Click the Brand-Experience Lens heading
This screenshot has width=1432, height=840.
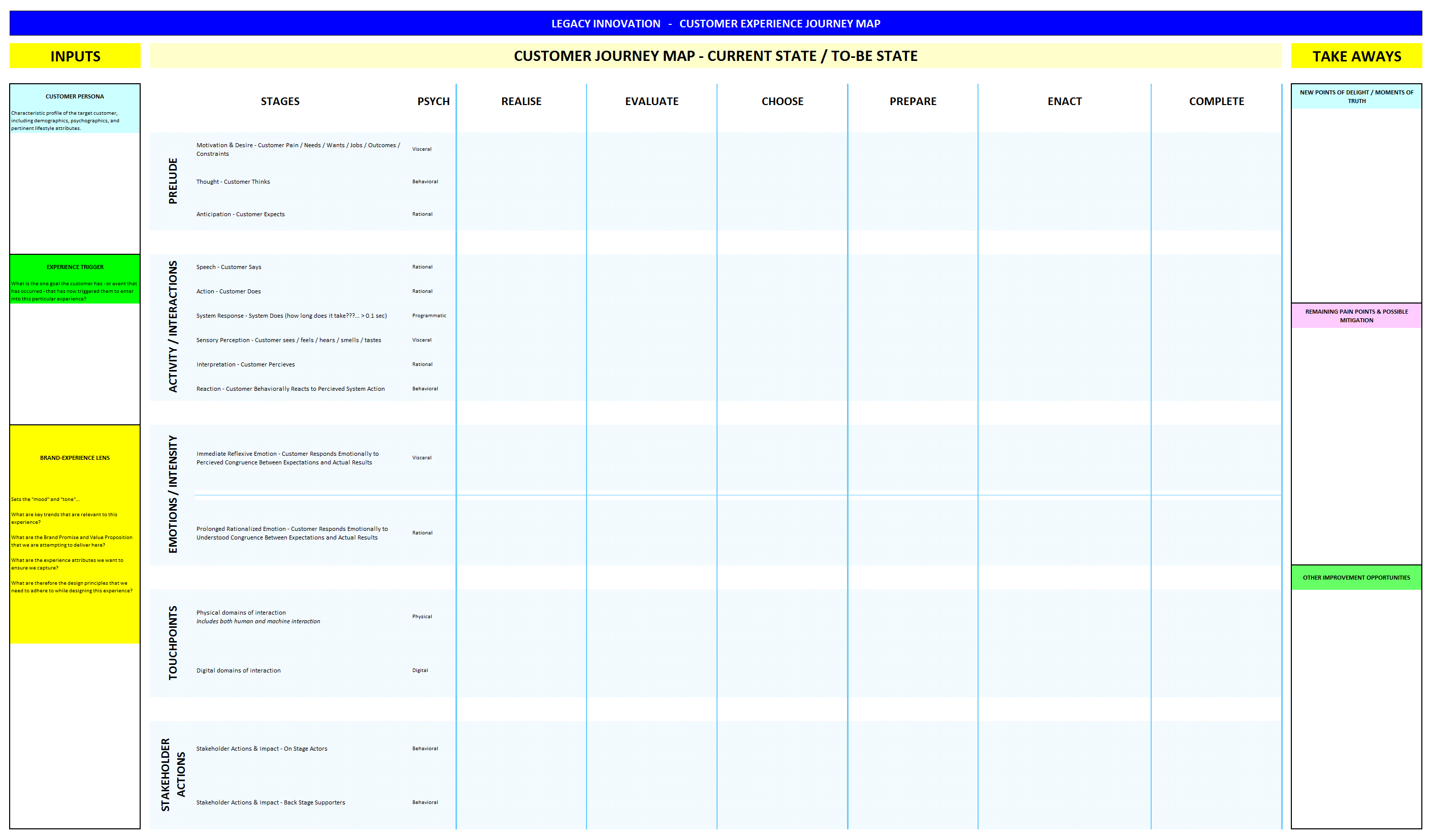[x=75, y=458]
